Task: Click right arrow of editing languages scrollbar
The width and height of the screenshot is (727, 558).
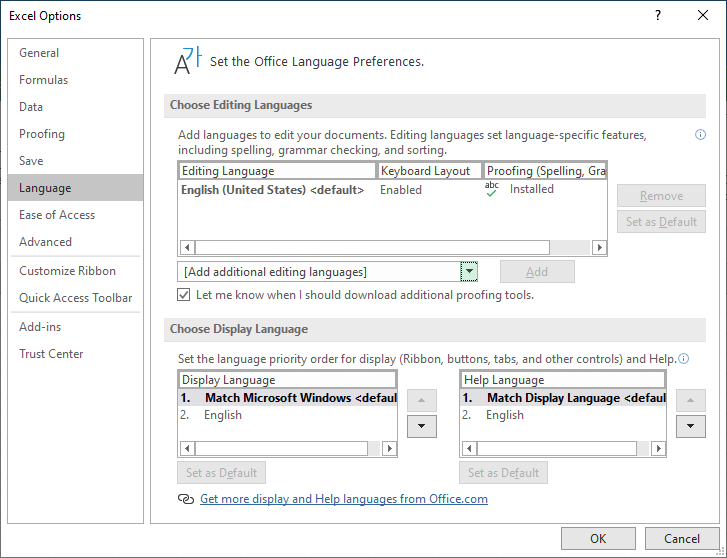Action: click(599, 248)
